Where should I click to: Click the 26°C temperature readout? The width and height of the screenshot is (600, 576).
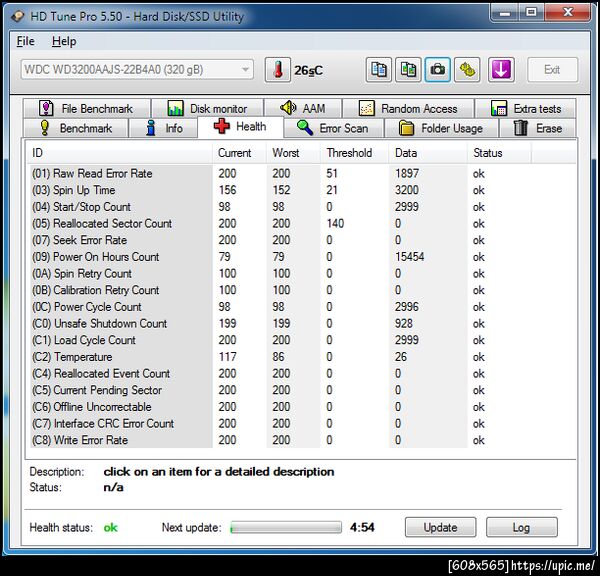click(308, 70)
